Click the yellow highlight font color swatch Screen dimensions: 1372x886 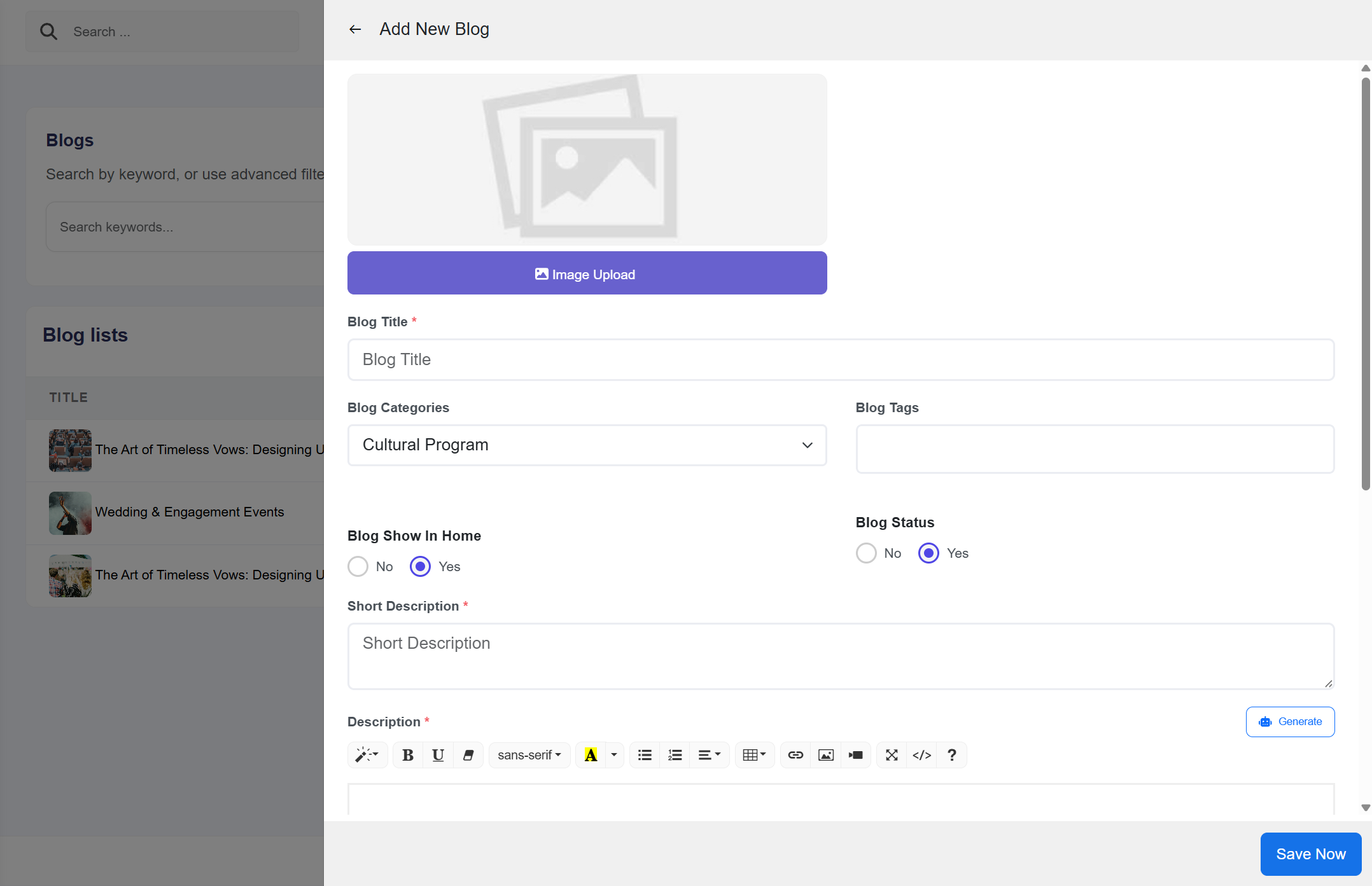click(x=591, y=755)
